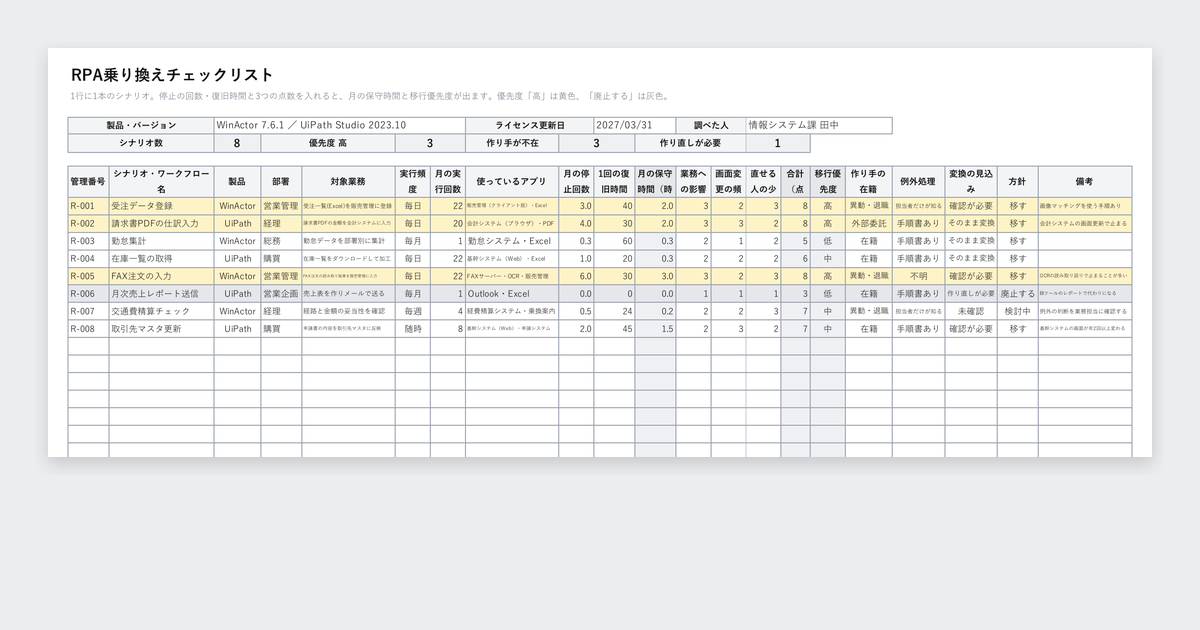The width and height of the screenshot is (1200, 630).
Task: Select the '作り手の在籍' column header
Action: [x=868, y=182]
